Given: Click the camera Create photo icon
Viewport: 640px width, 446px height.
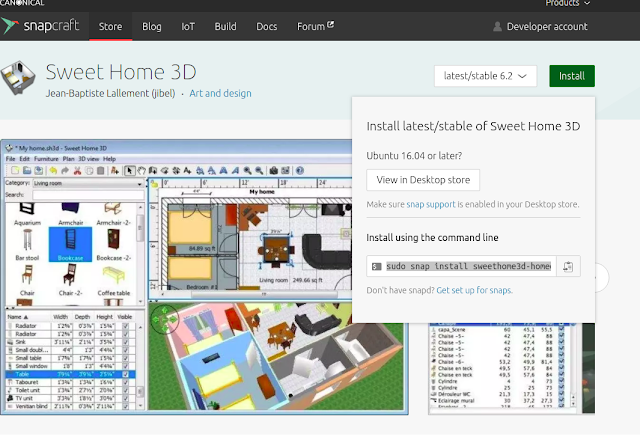Looking at the screenshot, I should coord(274,171).
